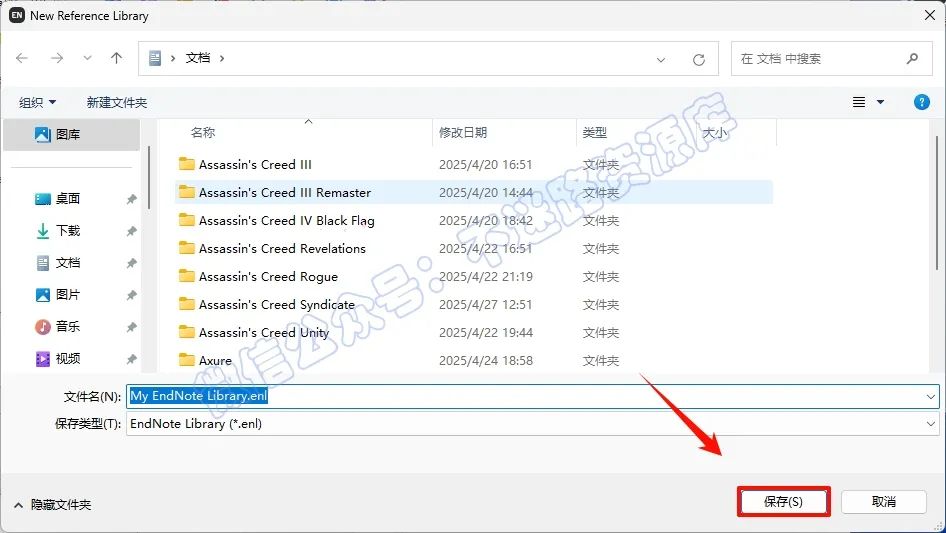Viewport: 946px width, 533px height.
Task: Select 图库 in the navigation pane
Action: 71,135
